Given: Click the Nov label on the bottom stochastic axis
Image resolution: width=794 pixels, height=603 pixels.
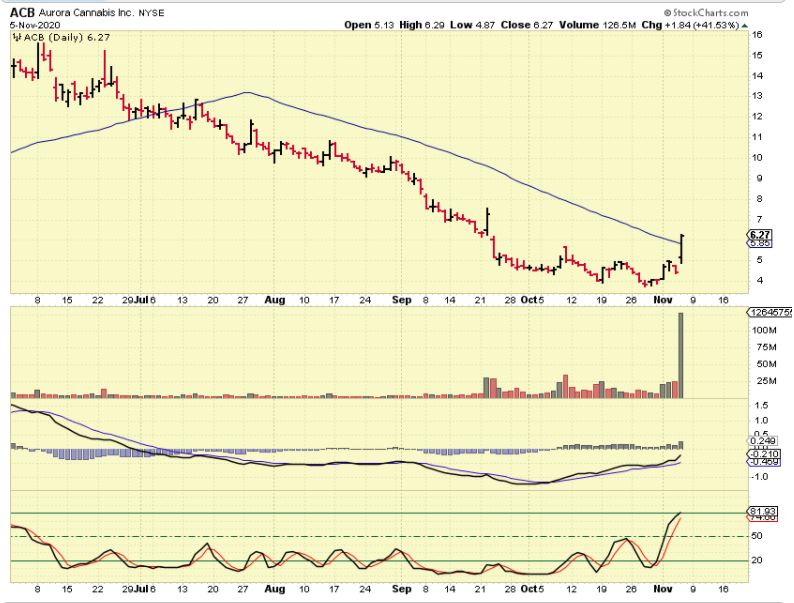Looking at the screenshot, I should tap(663, 589).
